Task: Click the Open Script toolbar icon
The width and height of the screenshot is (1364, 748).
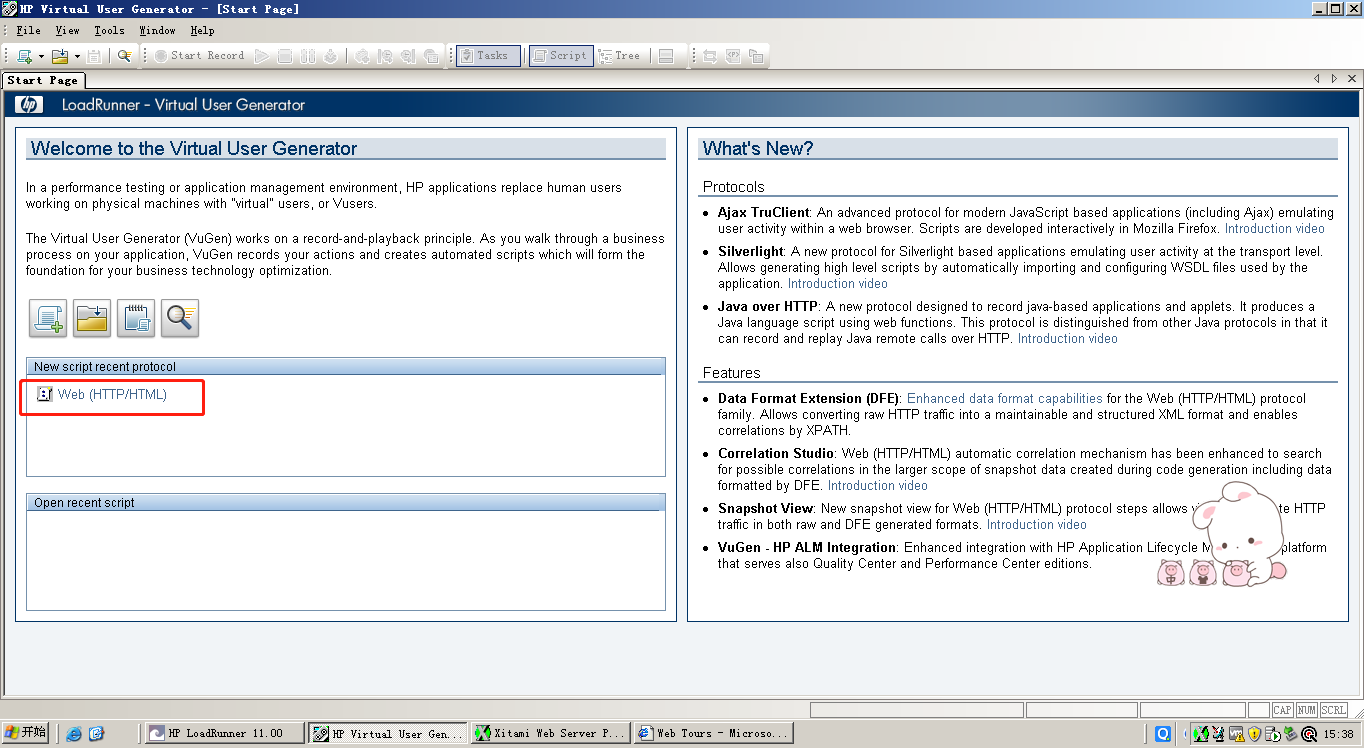Action: pos(60,56)
